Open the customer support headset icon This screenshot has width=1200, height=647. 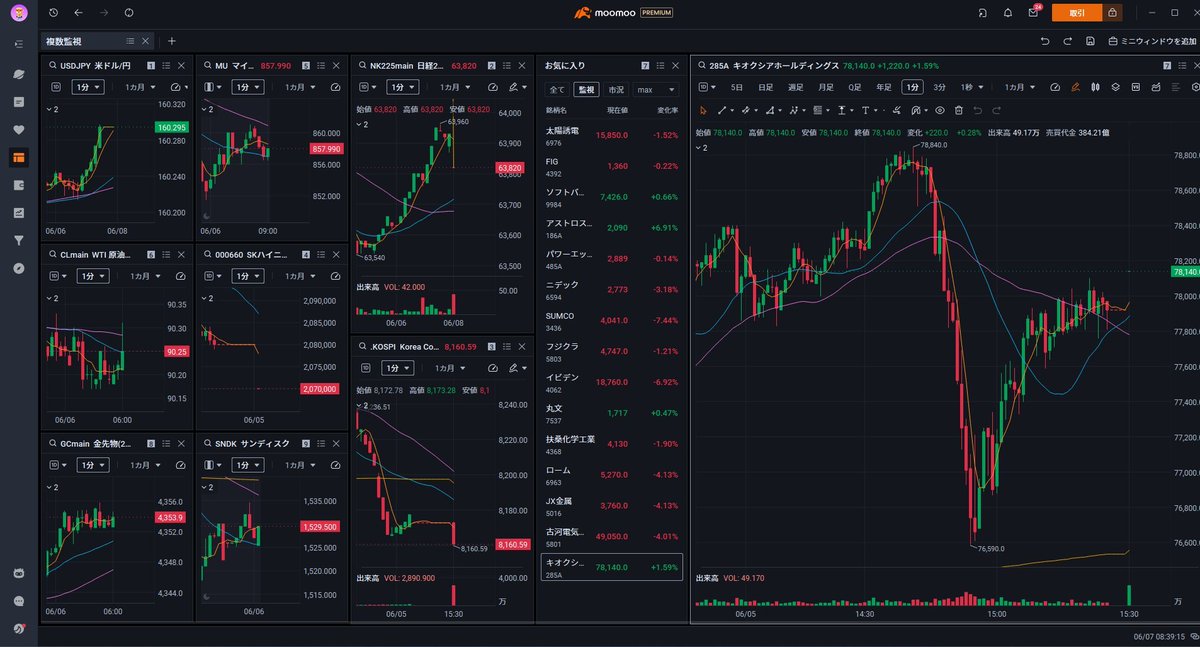[x=983, y=13]
